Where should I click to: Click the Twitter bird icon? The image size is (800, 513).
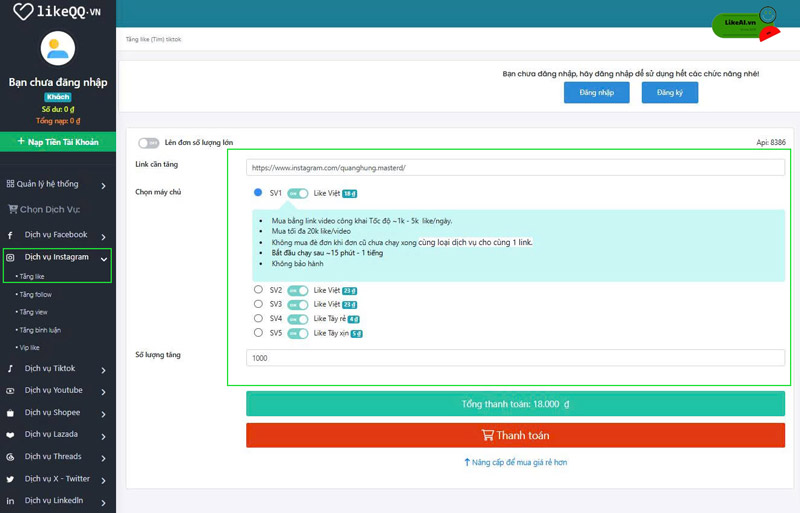[10, 479]
